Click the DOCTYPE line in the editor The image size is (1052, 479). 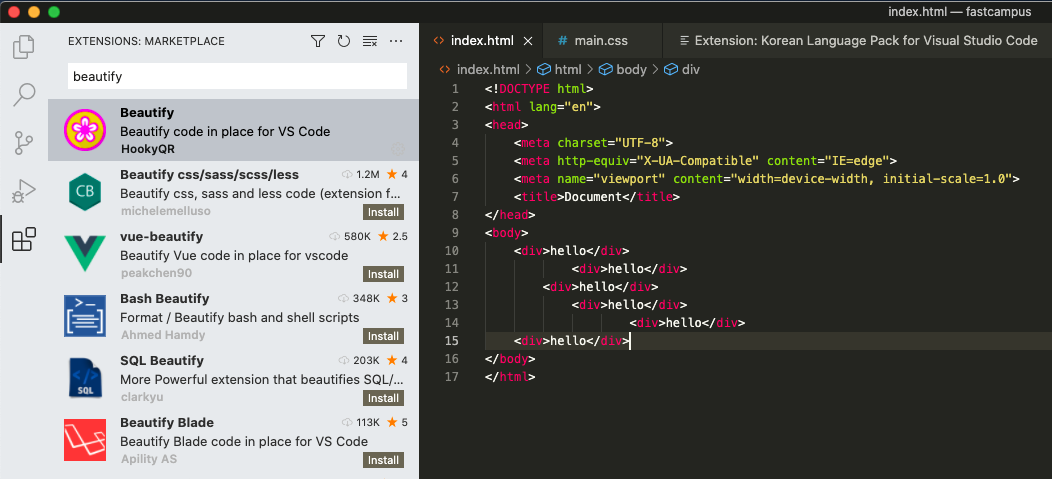(x=539, y=89)
